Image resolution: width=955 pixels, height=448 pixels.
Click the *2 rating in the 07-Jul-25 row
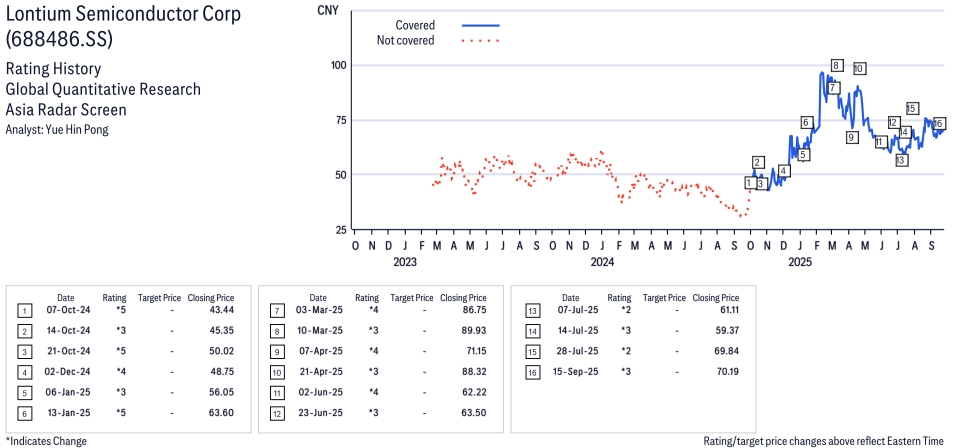(626, 310)
